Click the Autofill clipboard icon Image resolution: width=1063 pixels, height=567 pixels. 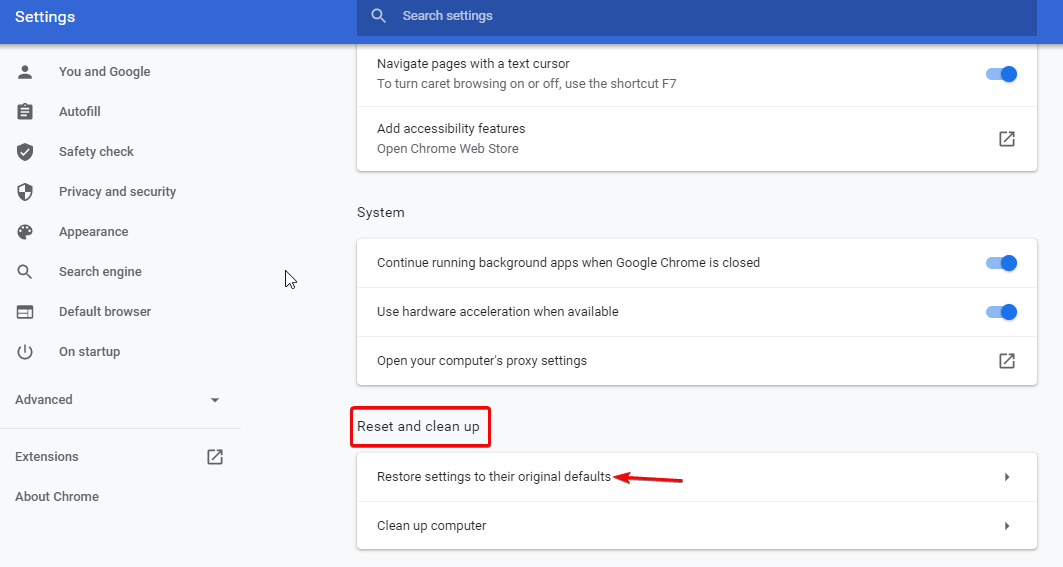[25, 112]
